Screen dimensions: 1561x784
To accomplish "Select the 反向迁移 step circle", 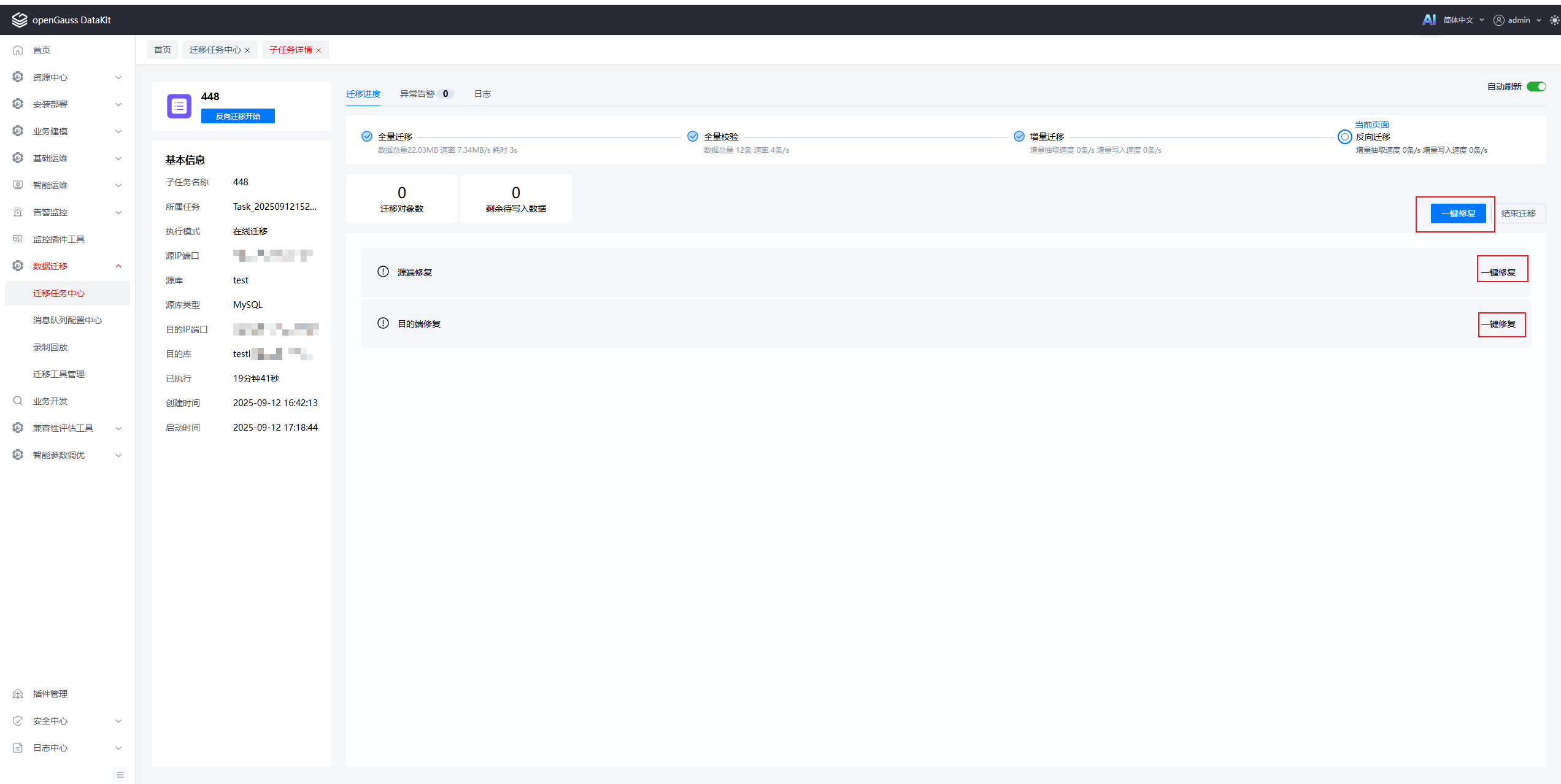I will pyautogui.click(x=1344, y=137).
